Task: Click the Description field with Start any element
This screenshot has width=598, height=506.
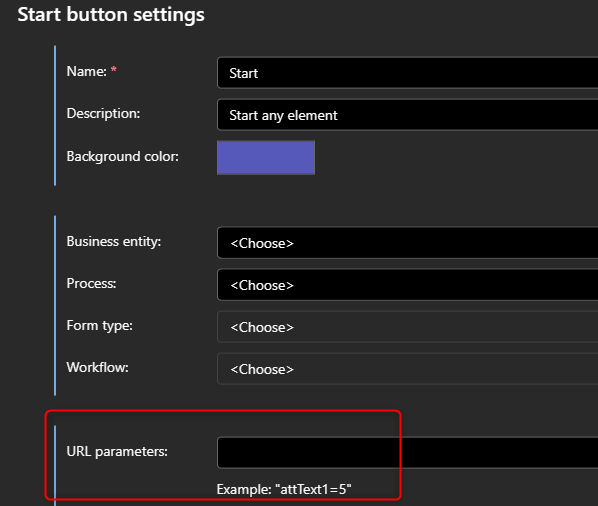Action: point(407,115)
